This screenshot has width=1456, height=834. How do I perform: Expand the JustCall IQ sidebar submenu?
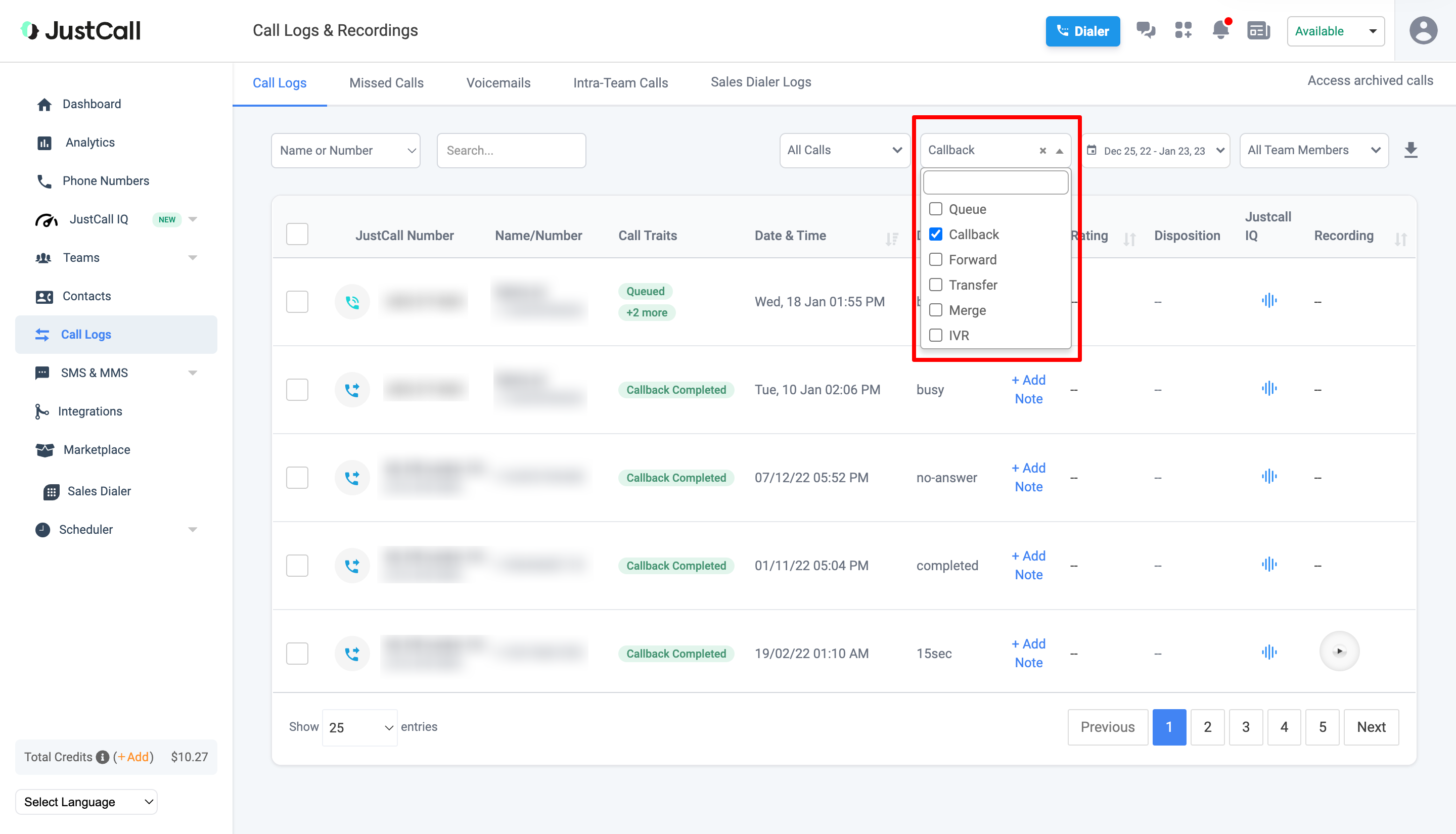pyautogui.click(x=193, y=219)
